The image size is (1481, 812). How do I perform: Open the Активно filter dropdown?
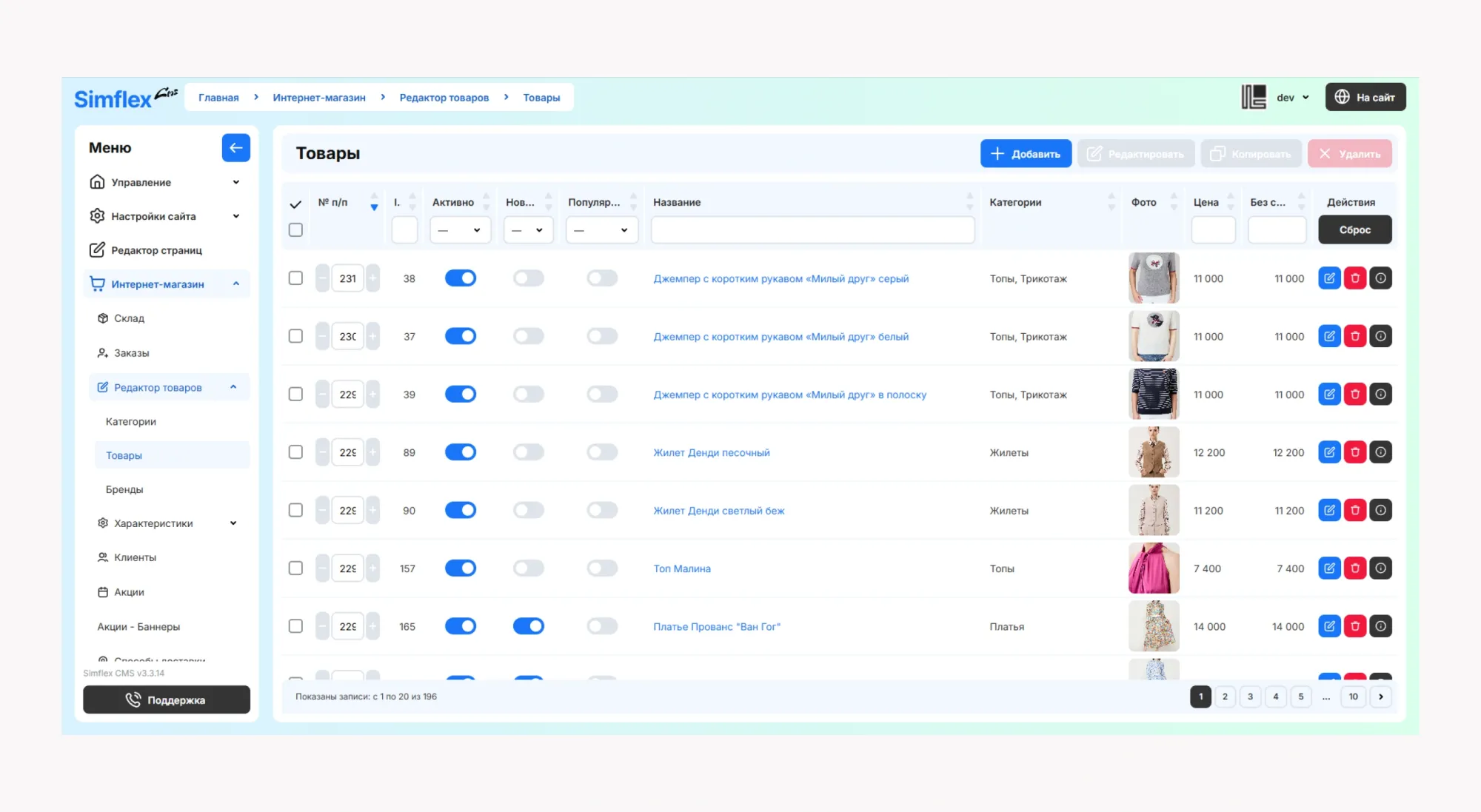pos(459,230)
